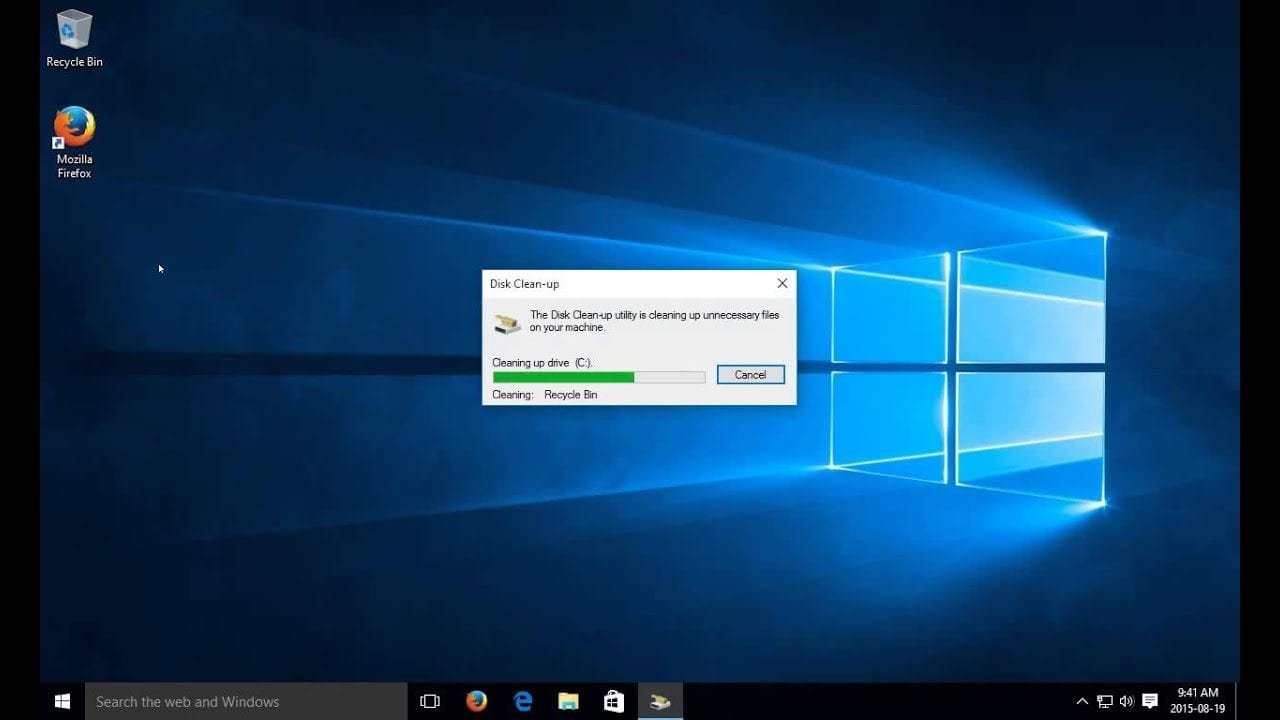
Task: Open File Explorer from the taskbar
Action: (568, 700)
